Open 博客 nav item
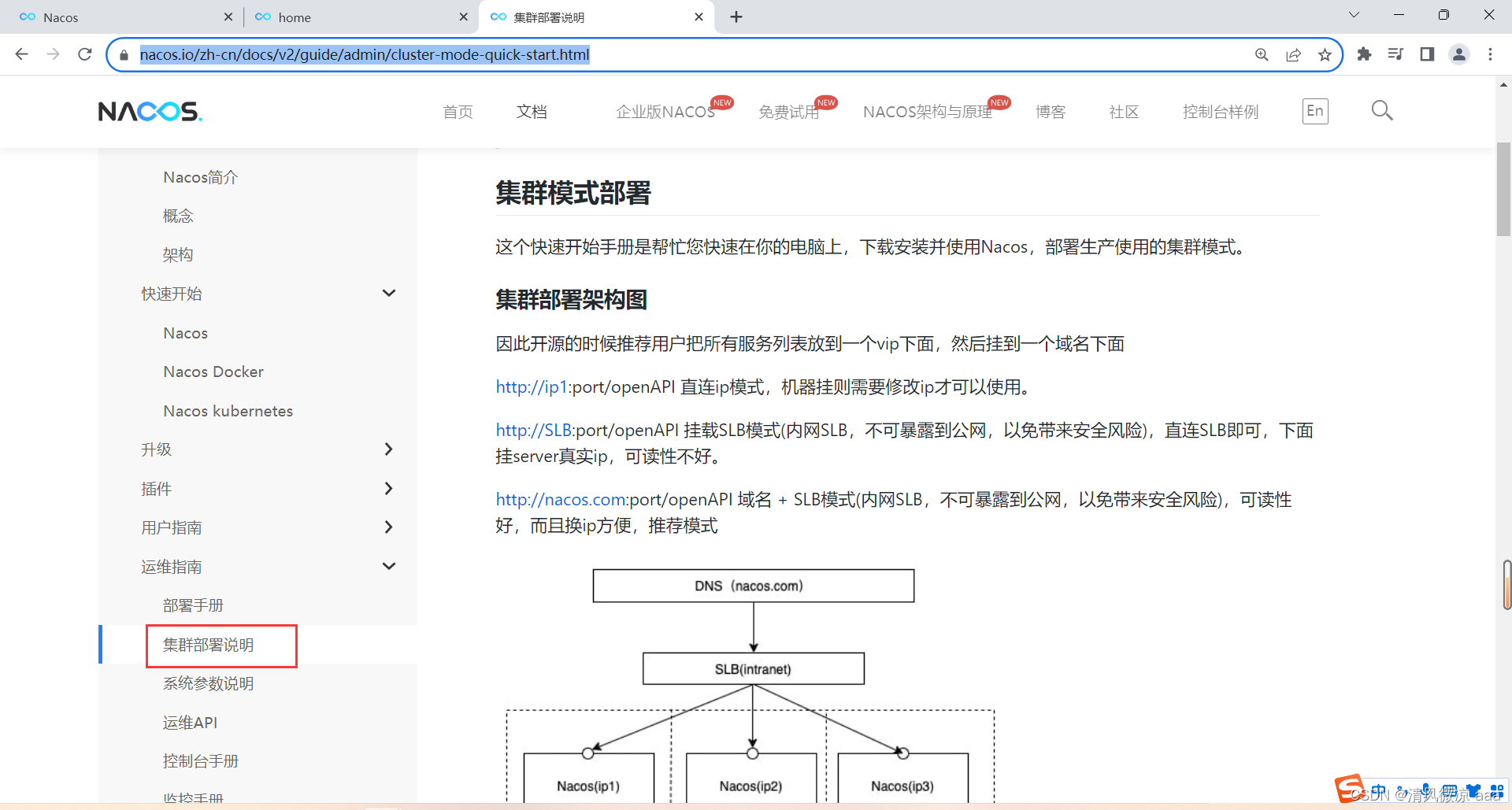 [1051, 112]
